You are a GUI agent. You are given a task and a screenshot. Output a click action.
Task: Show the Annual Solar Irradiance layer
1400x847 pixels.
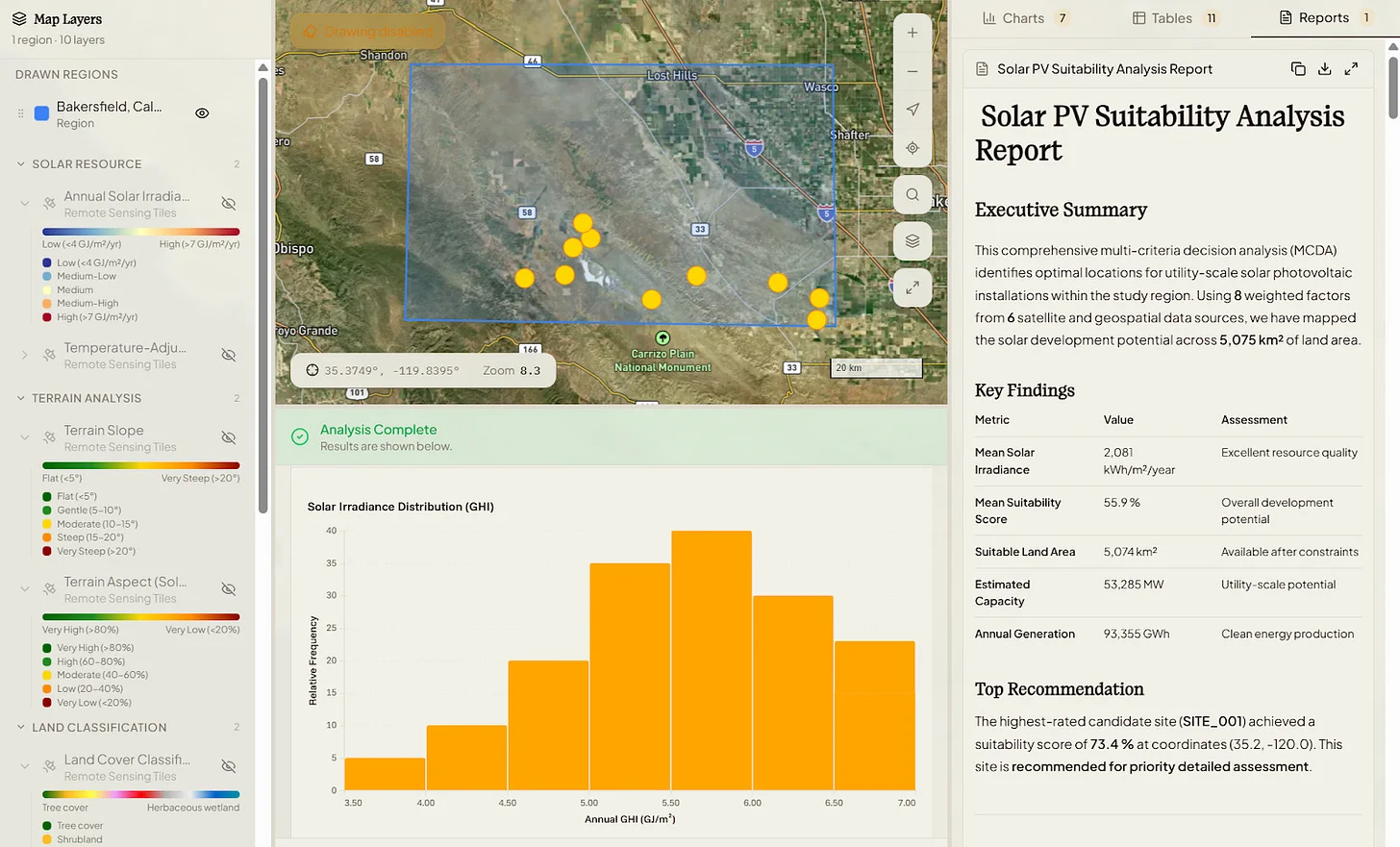coord(229,203)
